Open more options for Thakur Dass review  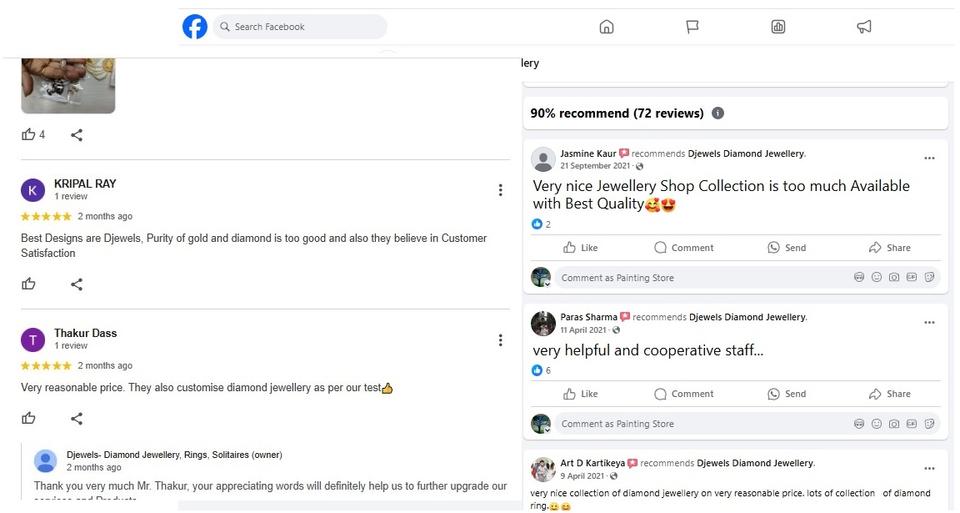tap(500, 340)
